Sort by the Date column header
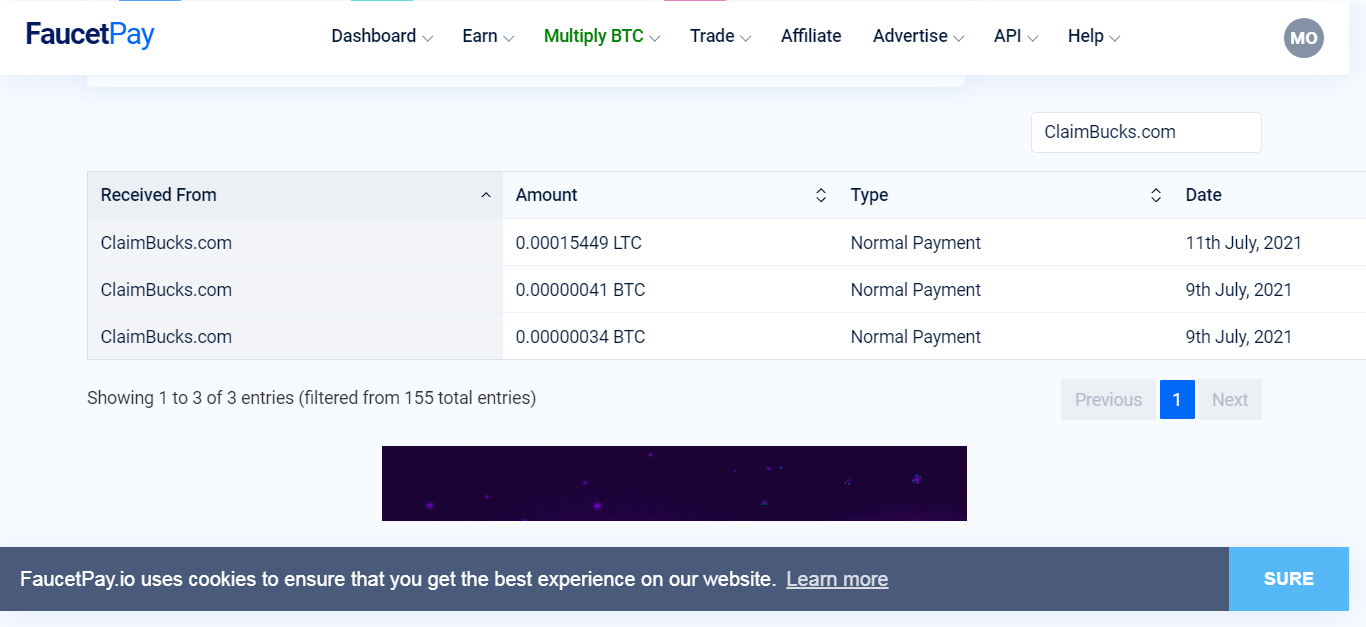This screenshot has width=1366, height=627. click(1269, 195)
